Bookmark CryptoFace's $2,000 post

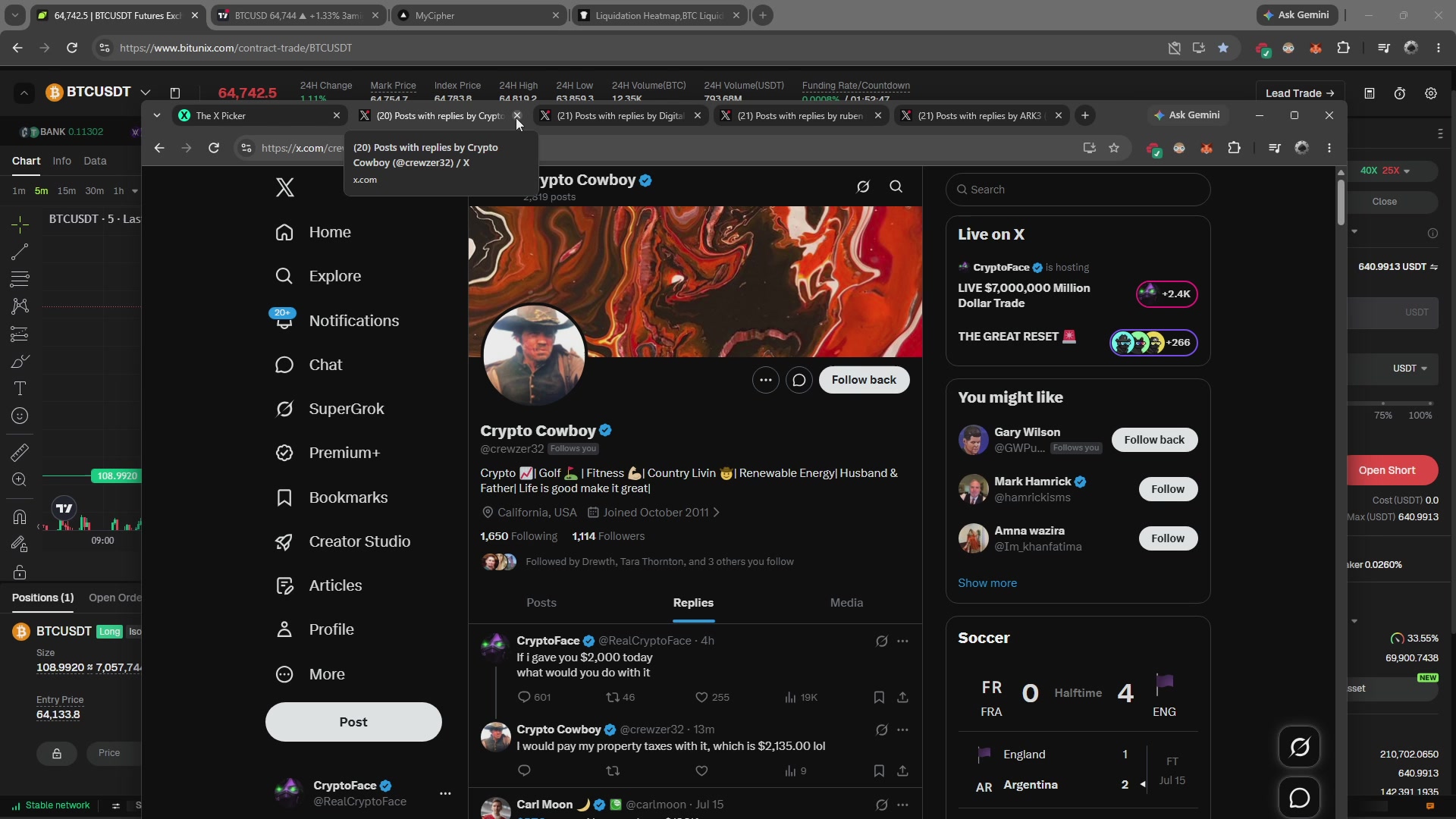tap(879, 698)
